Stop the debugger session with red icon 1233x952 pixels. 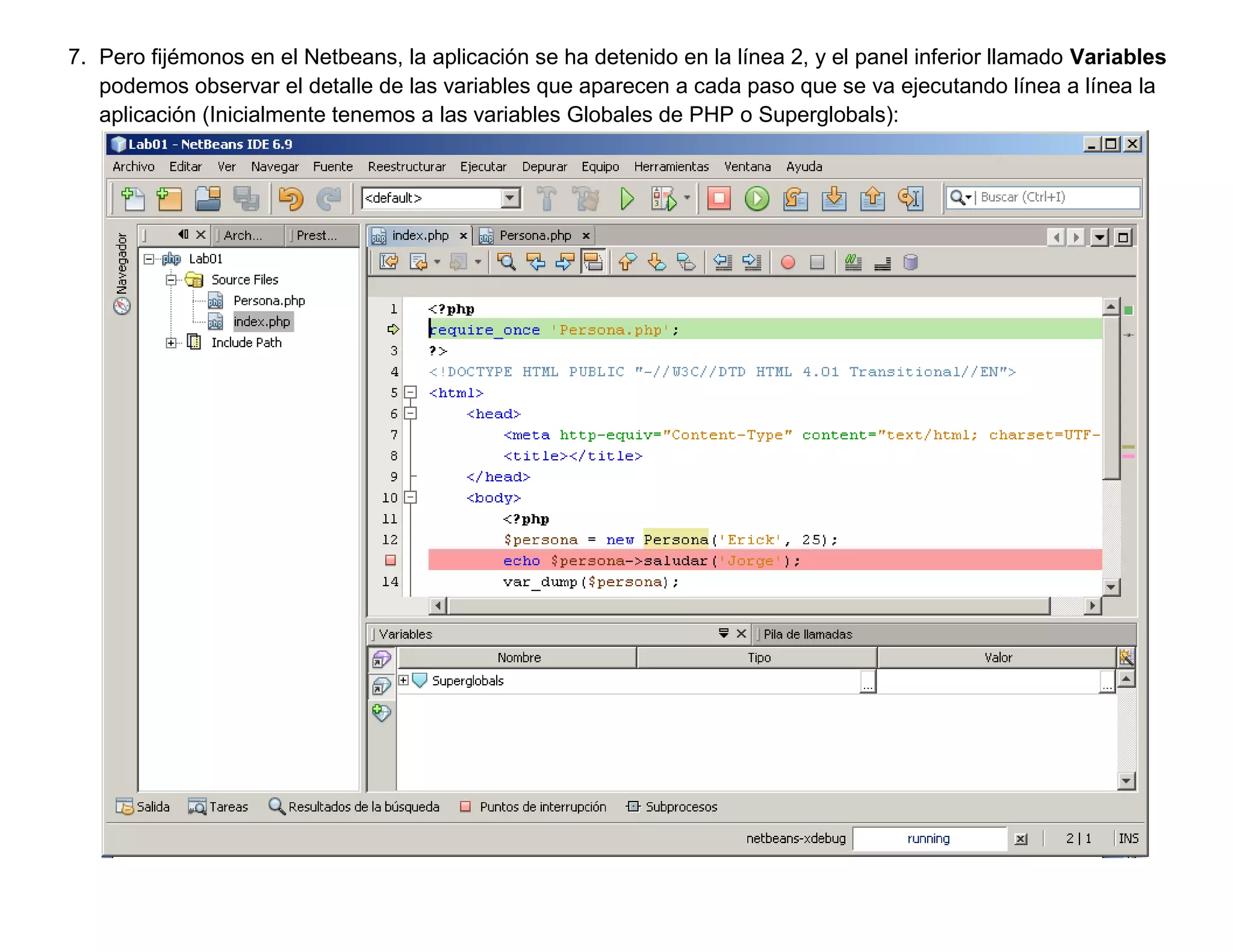click(x=719, y=198)
